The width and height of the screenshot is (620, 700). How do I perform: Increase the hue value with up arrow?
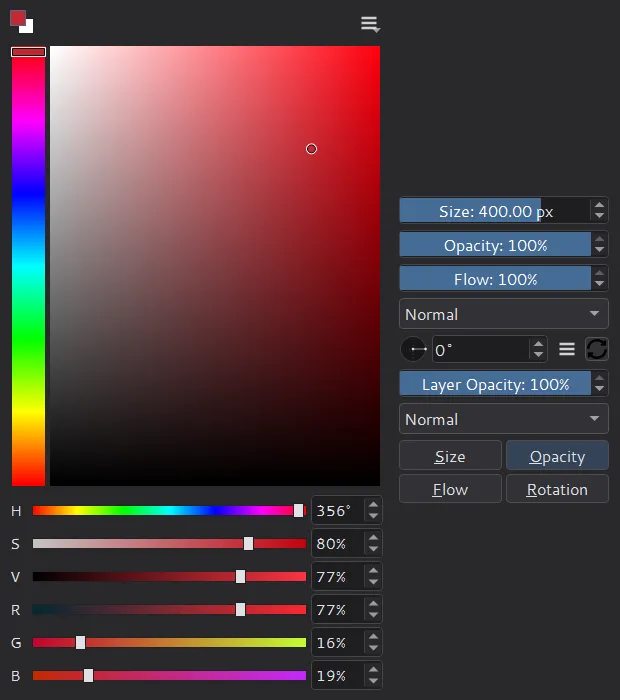[373, 505]
